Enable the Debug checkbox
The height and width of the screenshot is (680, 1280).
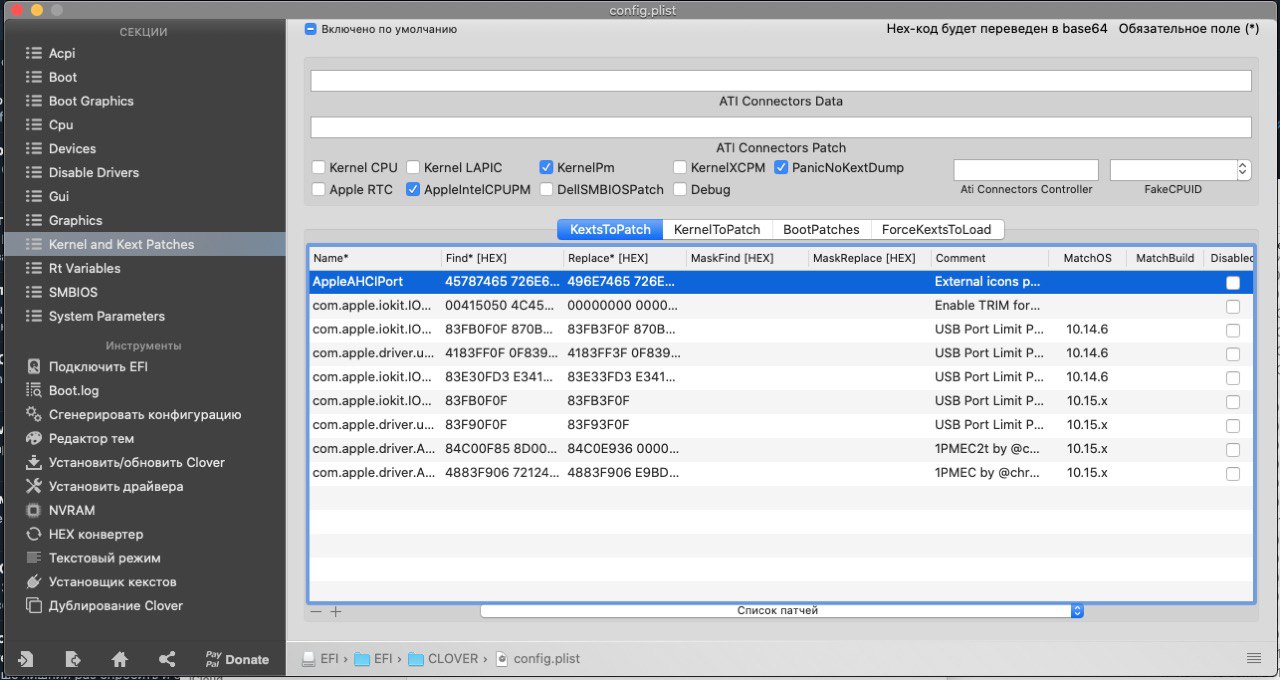(680, 189)
